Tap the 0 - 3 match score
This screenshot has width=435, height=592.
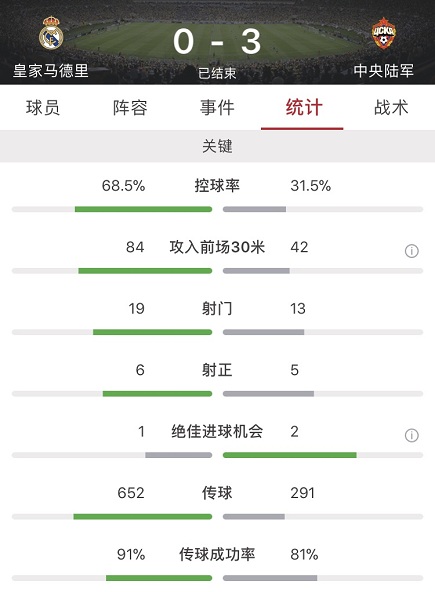point(217,42)
